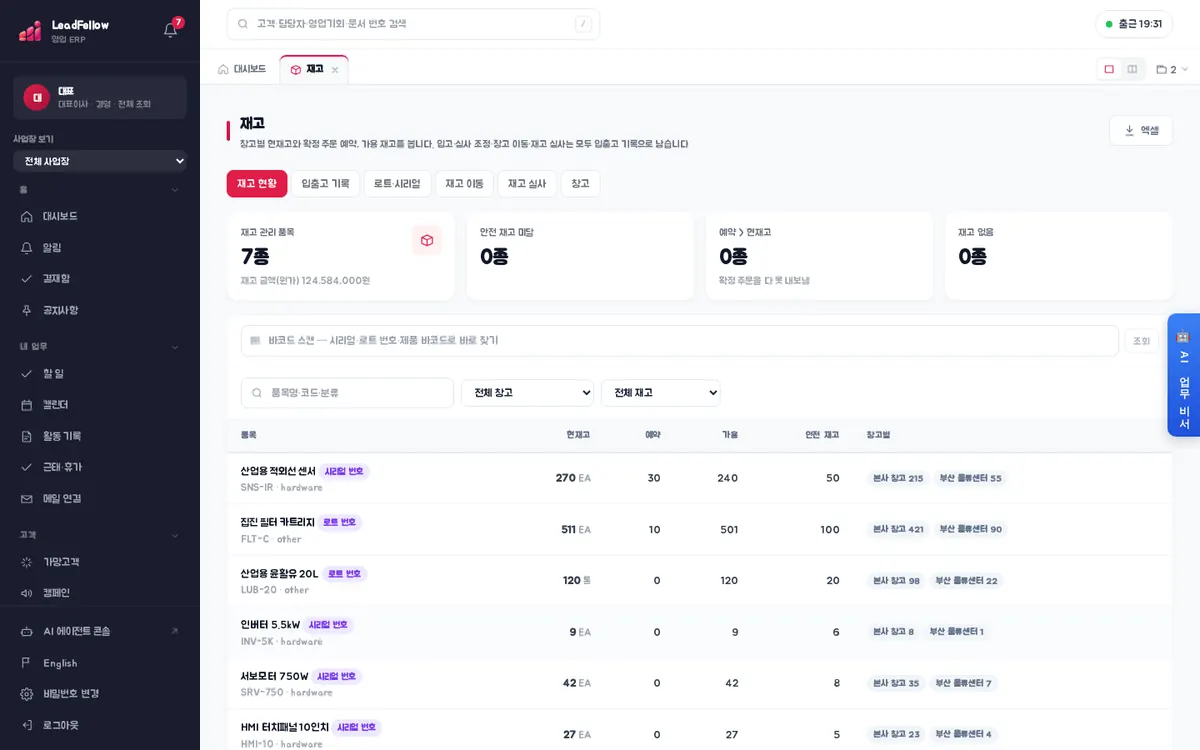Image resolution: width=1200 pixels, height=750 pixels.
Task: Click the 로그아웃 exit icon
Action: point(27,725)
